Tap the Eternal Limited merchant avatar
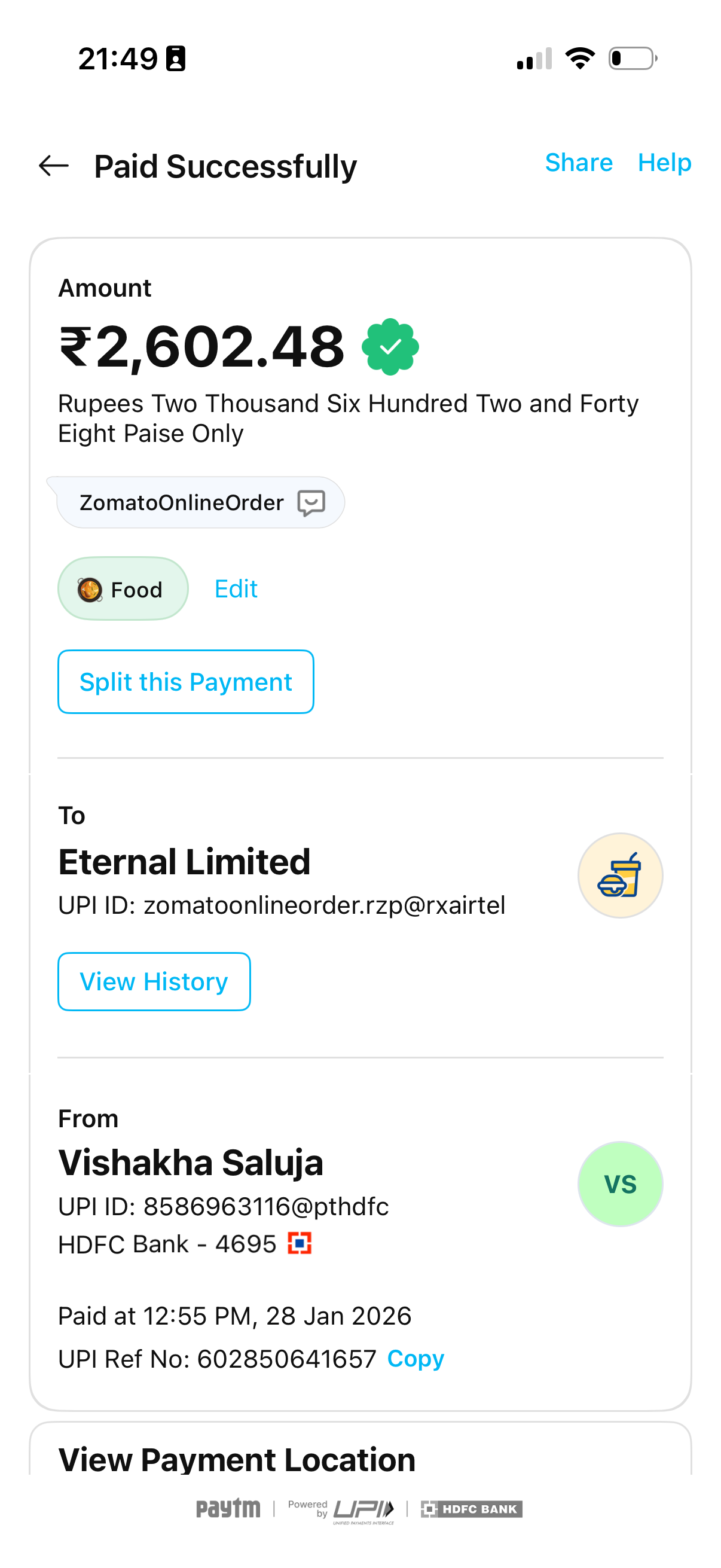721x1568 pixels. point(620,875)
